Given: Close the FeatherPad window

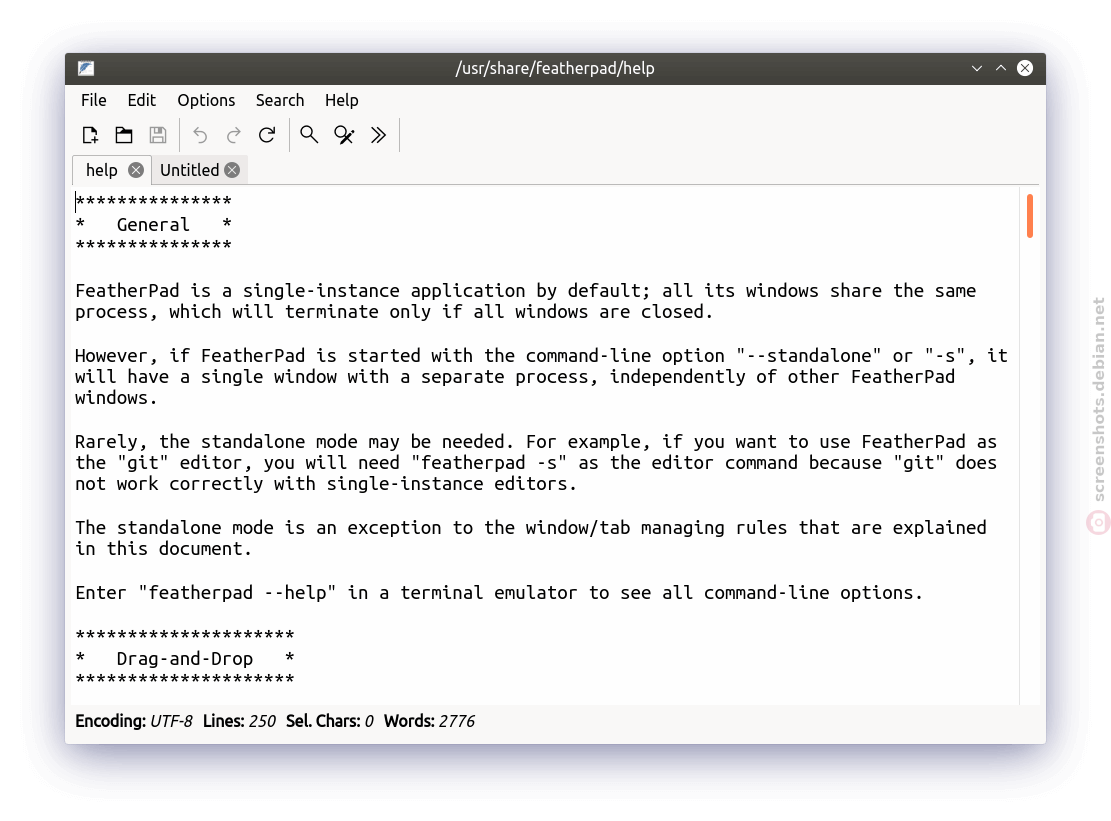Looking at the screenshot, I should click(1025, 68).
